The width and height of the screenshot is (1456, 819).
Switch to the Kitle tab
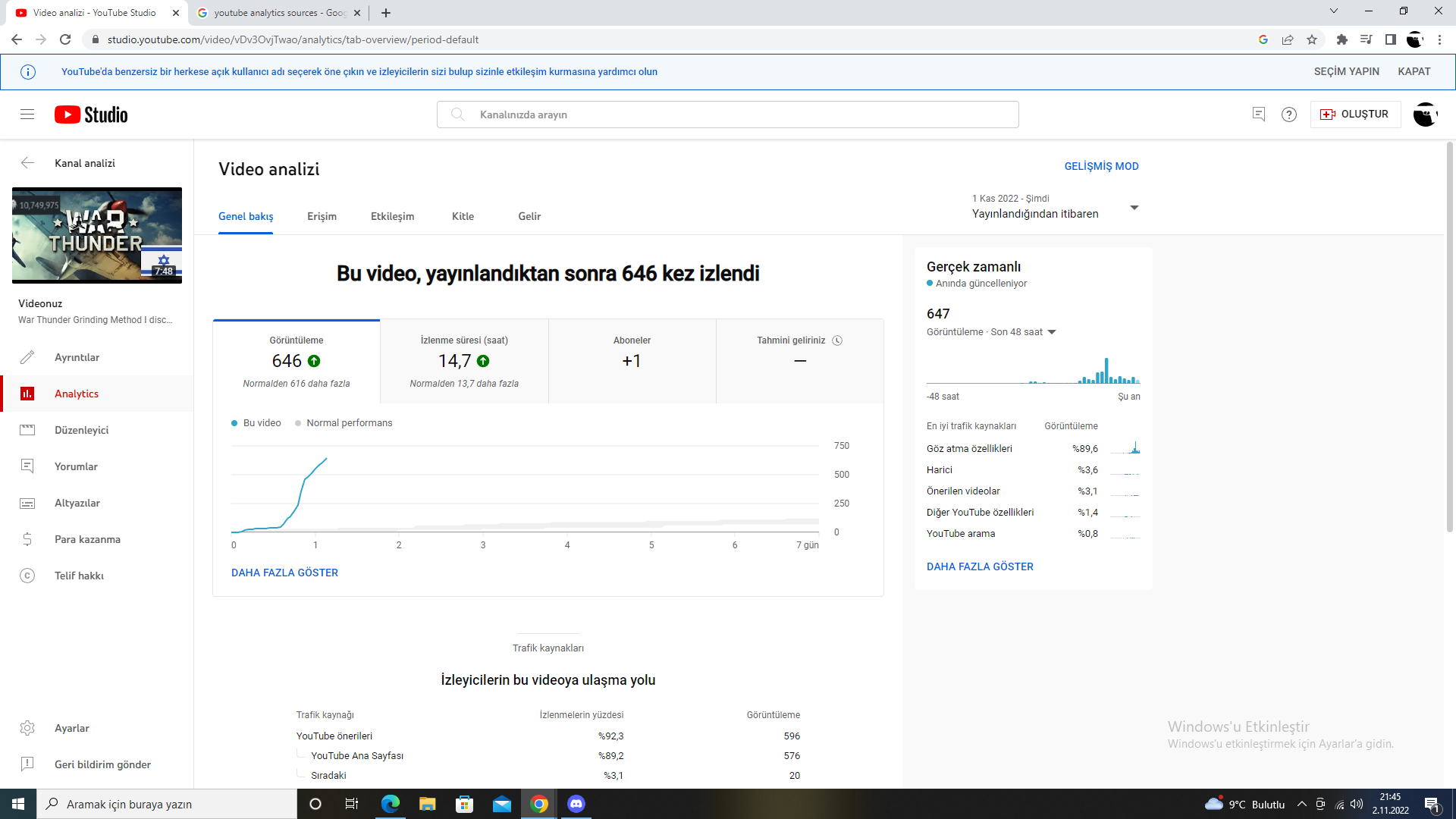coord(463,216)
